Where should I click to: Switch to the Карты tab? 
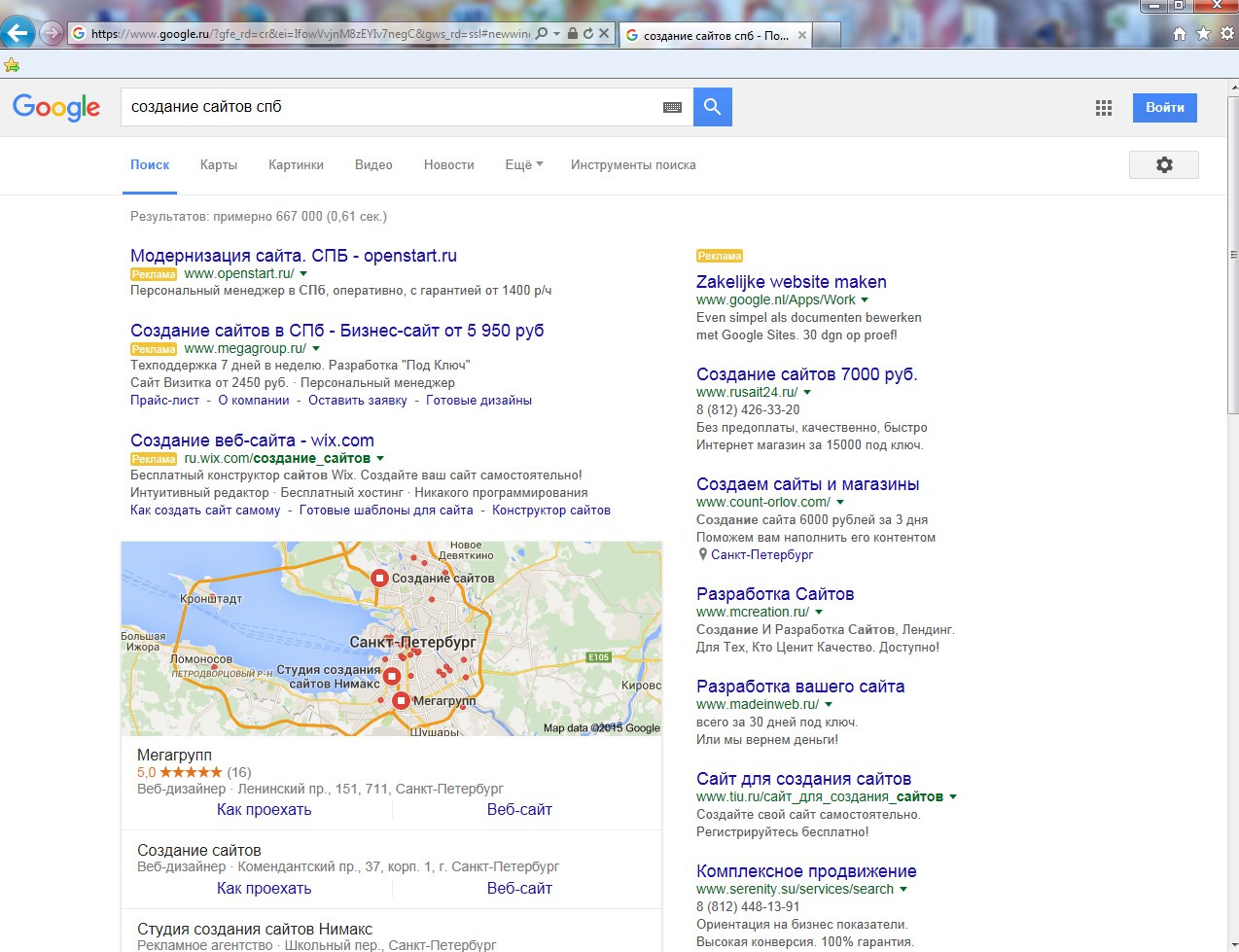(x=219, y=165)
